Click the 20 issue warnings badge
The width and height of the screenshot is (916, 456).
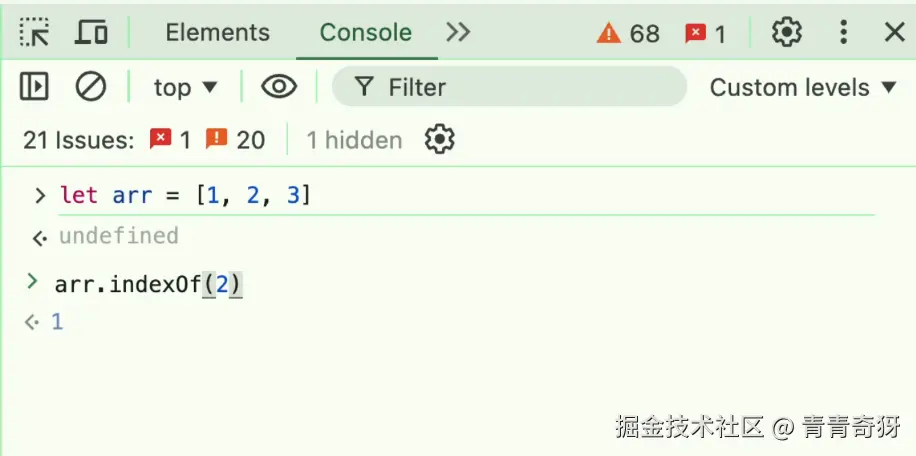236,140
